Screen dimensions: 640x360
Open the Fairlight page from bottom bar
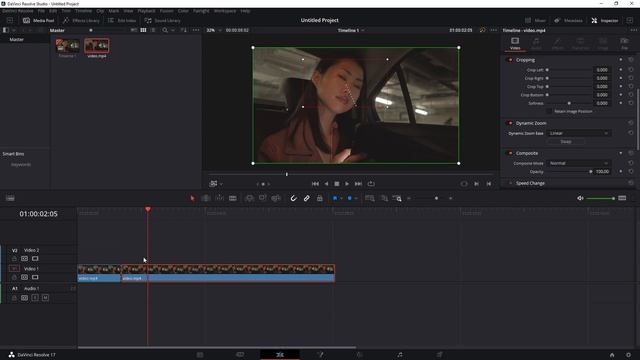(400, 355)
